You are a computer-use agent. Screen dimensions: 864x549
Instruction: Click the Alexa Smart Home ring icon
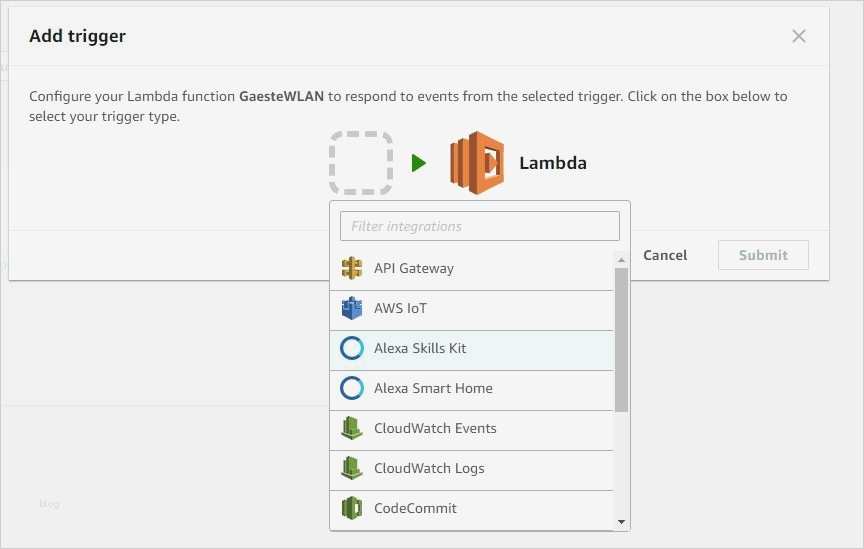coord(351,388)
